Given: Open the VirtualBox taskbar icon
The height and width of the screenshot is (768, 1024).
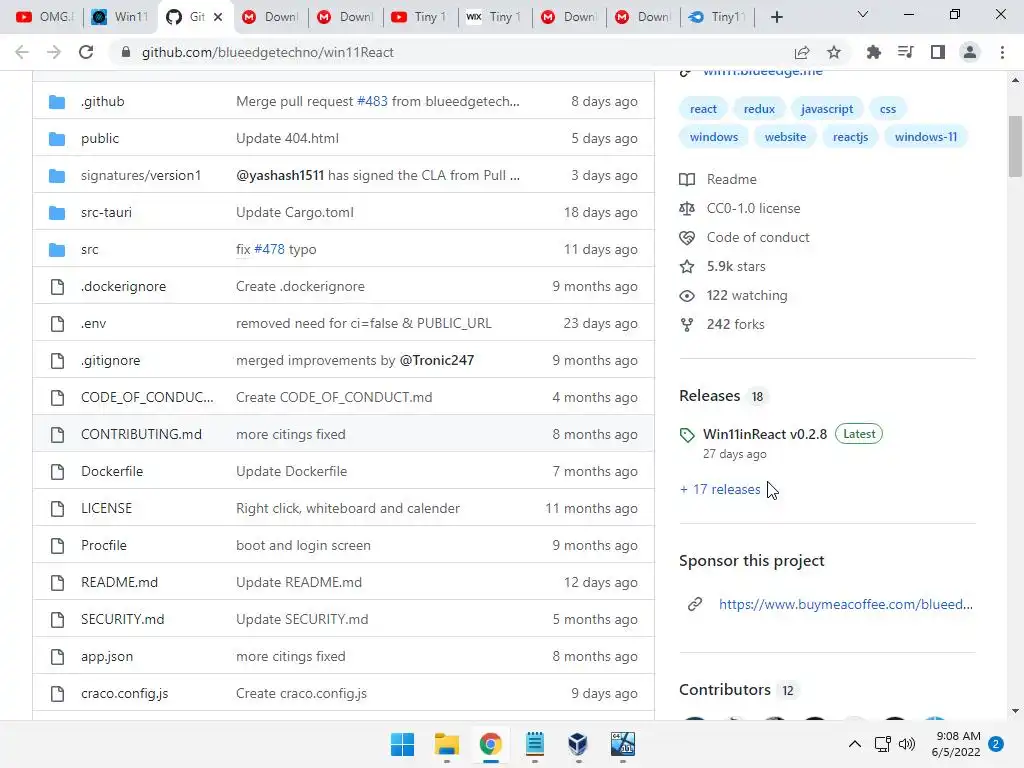Looking at the screenshot, I should coord(578,744).
